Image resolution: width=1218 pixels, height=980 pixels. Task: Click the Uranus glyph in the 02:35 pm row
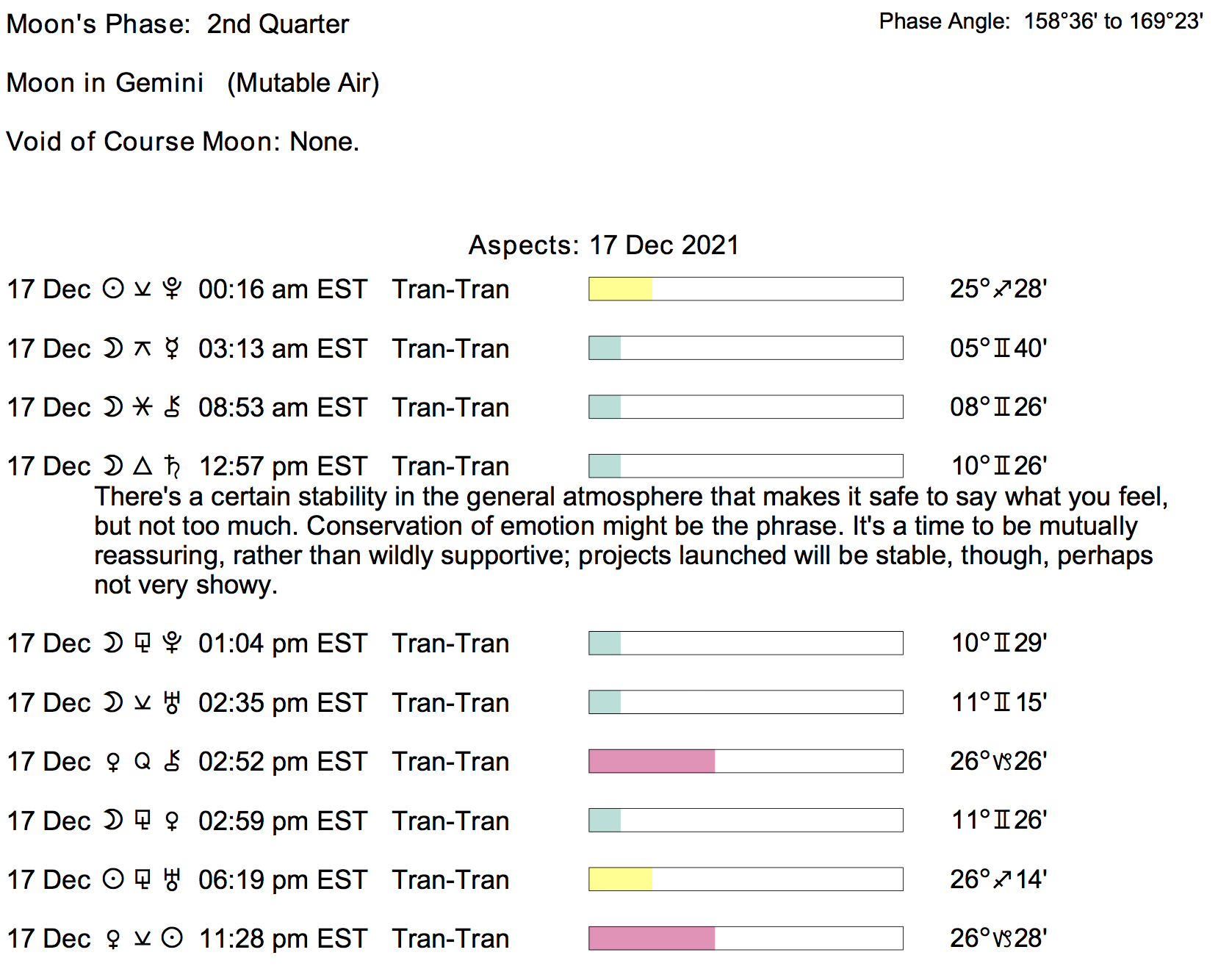point(172,703)
